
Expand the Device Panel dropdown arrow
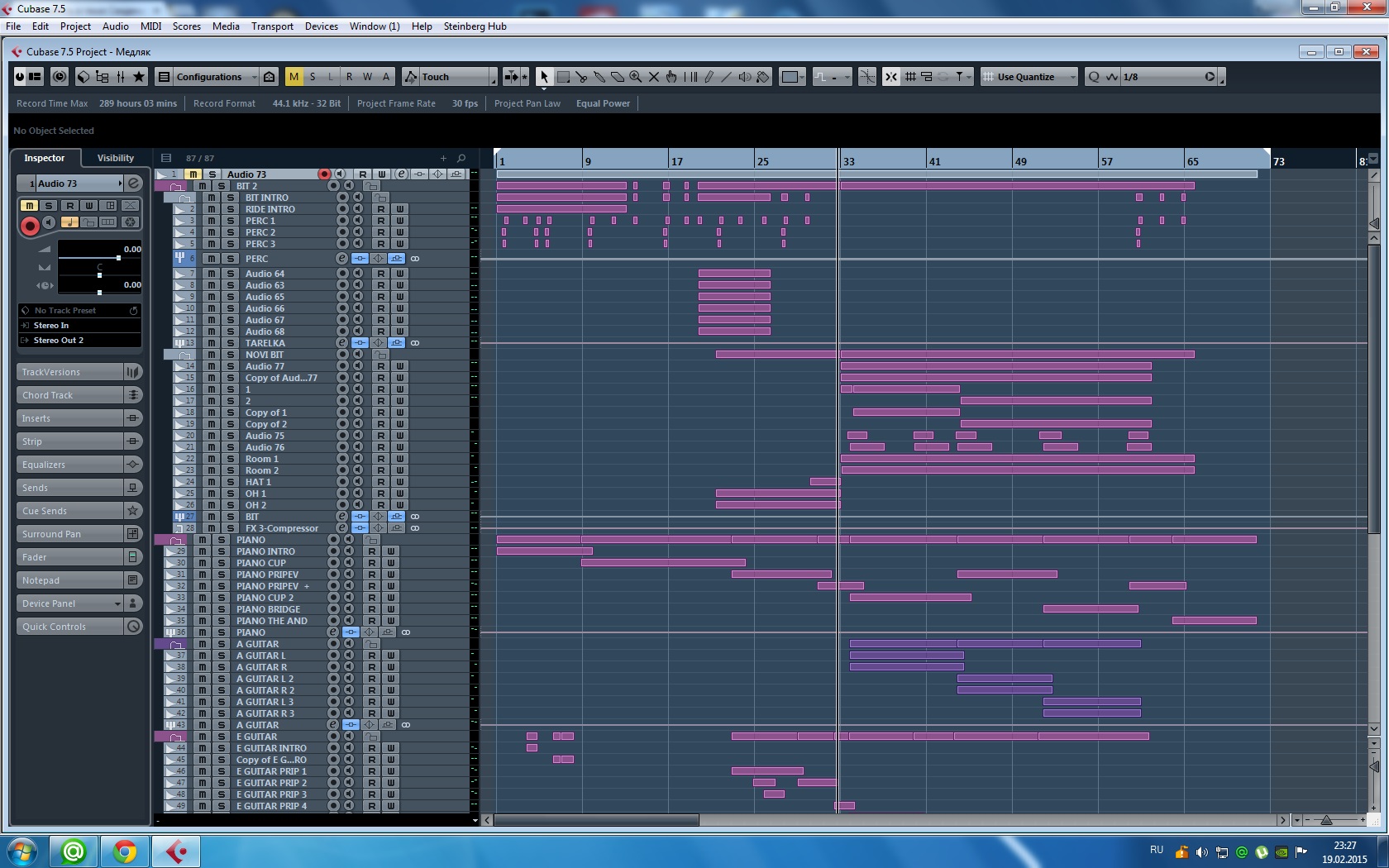117,603
